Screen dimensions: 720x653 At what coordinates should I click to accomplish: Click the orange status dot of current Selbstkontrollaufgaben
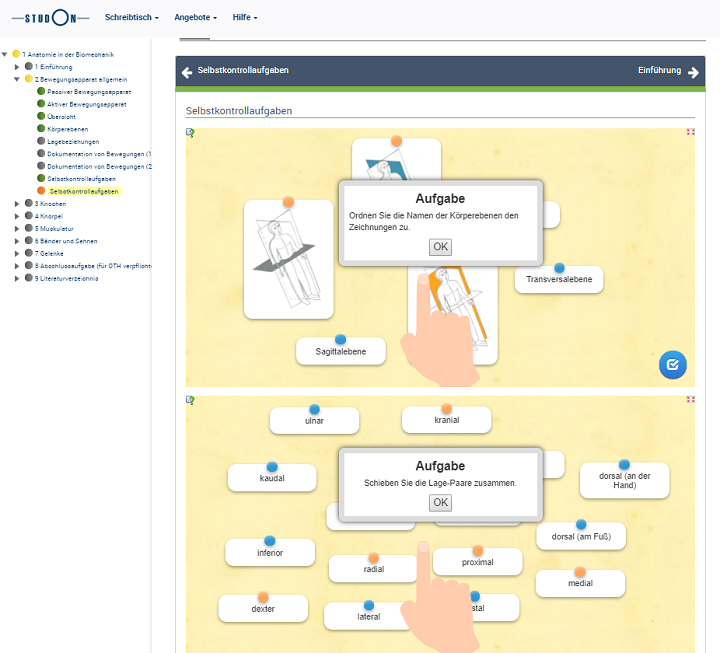[41, 191]
